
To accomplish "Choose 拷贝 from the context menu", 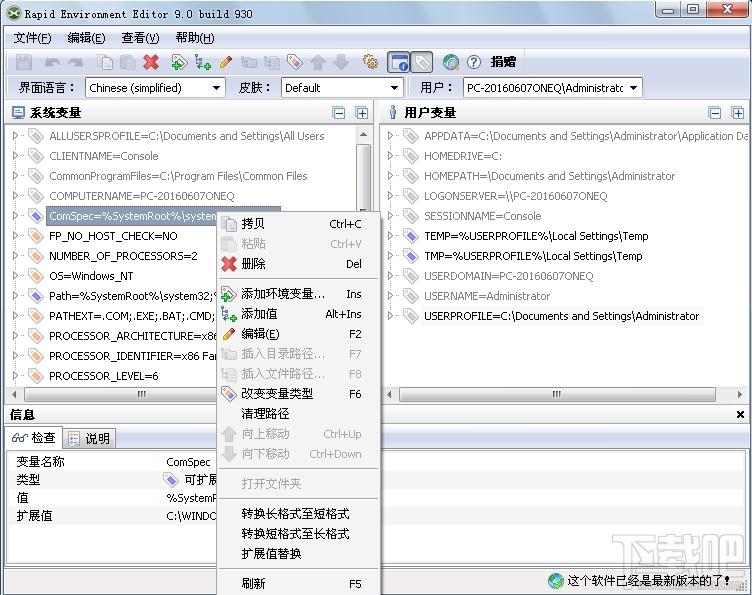I will 298,224.
